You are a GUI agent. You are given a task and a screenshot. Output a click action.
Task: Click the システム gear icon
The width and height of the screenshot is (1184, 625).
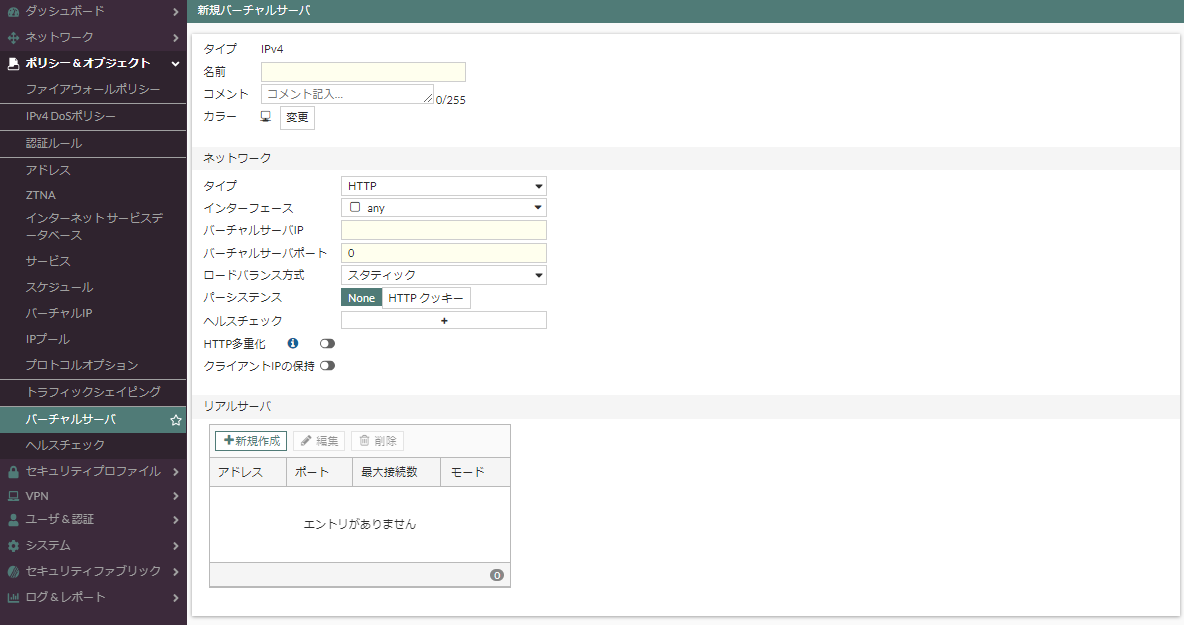click(x=13, y=546)
